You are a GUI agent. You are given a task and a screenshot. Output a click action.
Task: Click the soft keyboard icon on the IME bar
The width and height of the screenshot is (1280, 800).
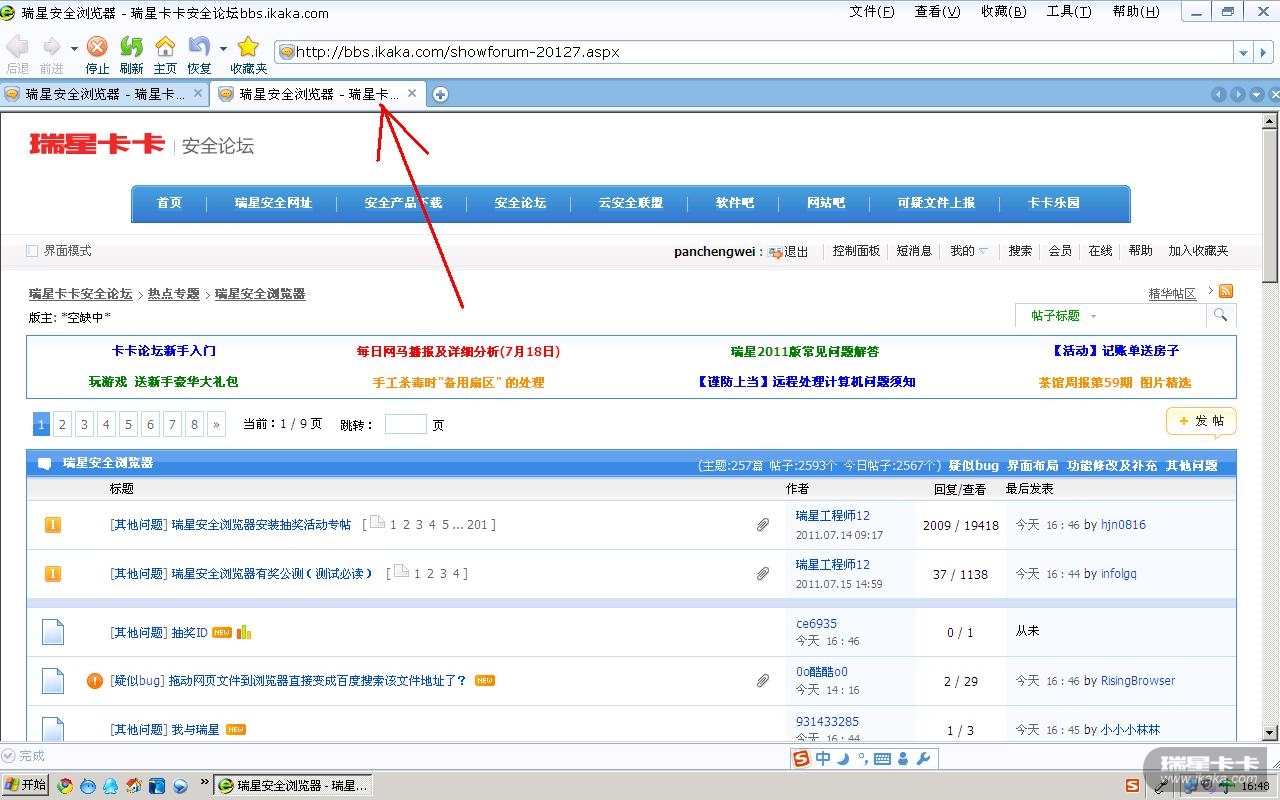coord(882,759)
